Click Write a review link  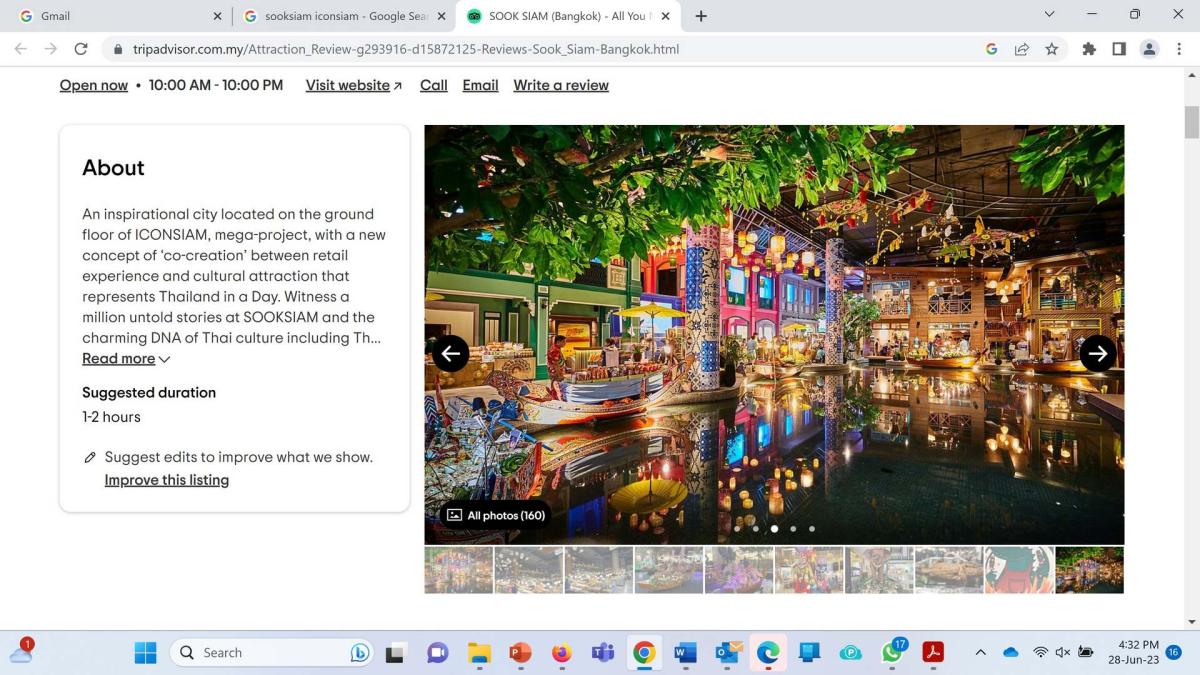[561, 85]
